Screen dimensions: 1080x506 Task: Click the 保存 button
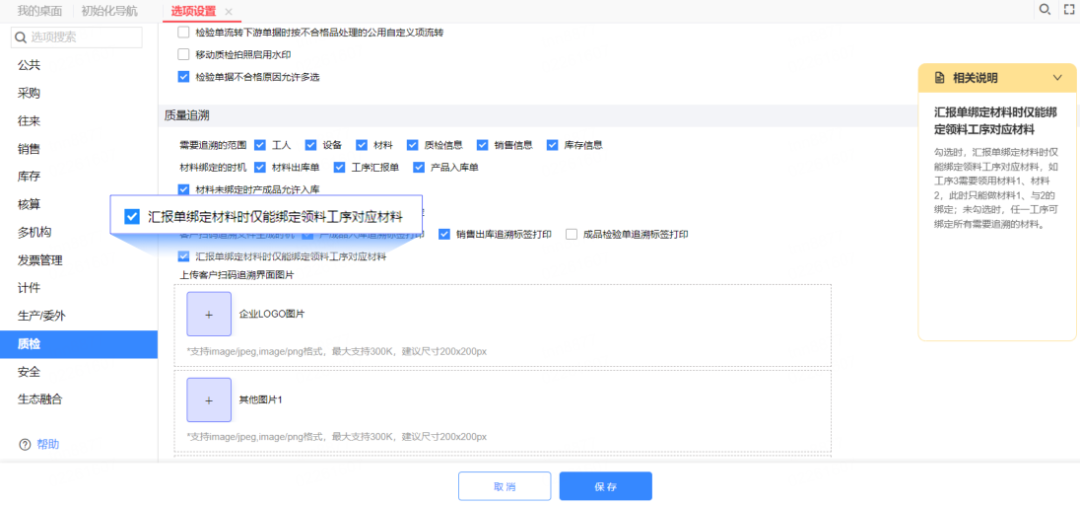click(605, 486)
